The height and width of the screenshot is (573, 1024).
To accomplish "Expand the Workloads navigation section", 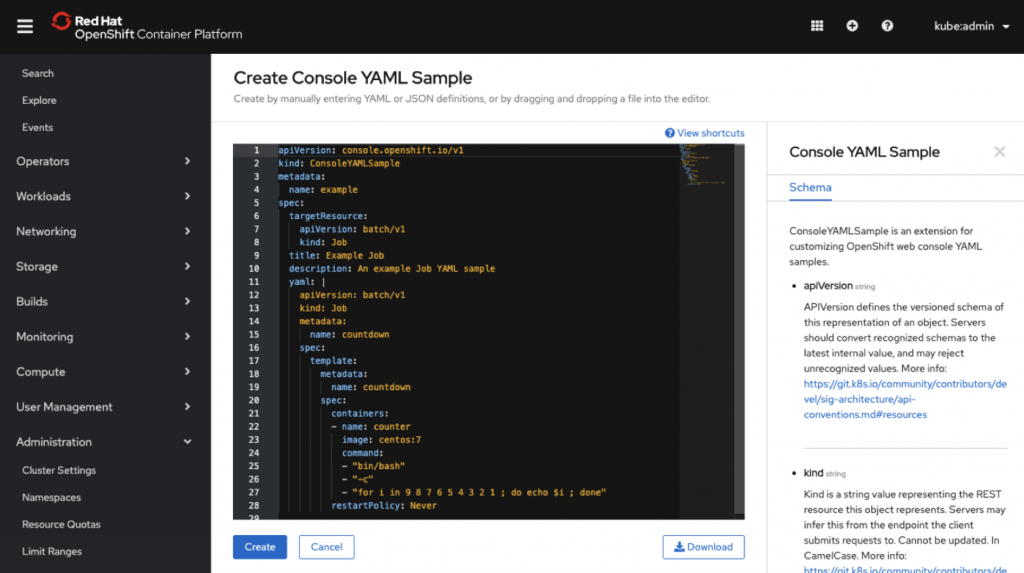I will [104, 196].
